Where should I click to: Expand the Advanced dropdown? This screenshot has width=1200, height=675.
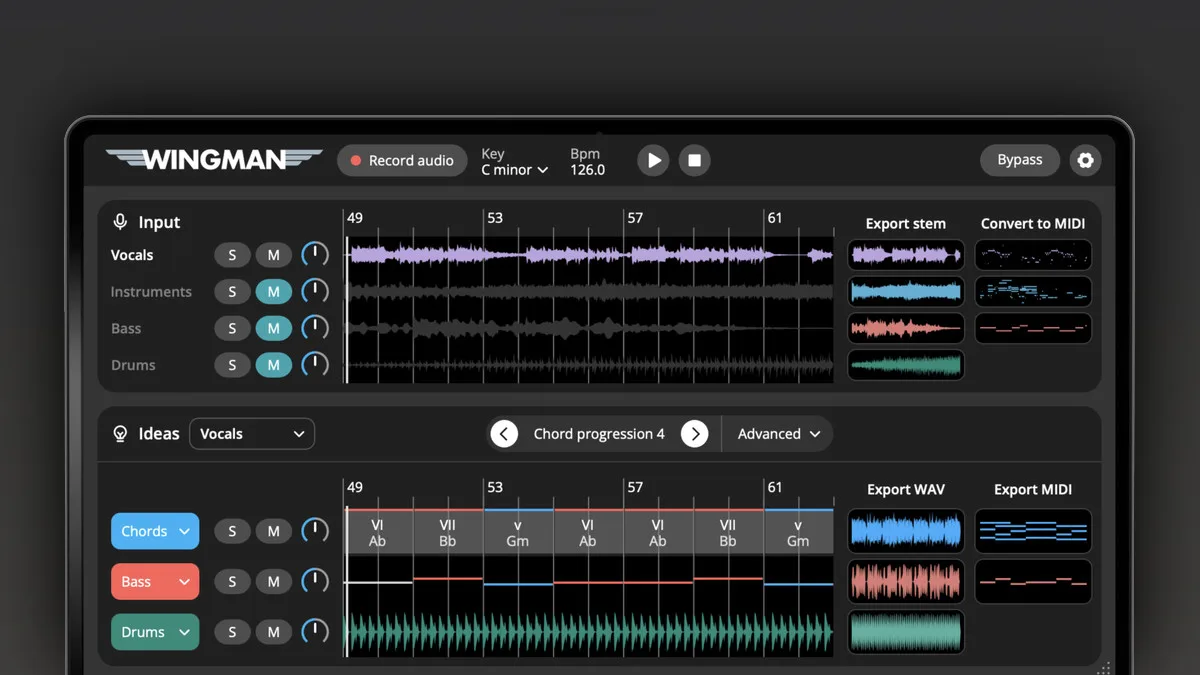click(x=779, y=434)
